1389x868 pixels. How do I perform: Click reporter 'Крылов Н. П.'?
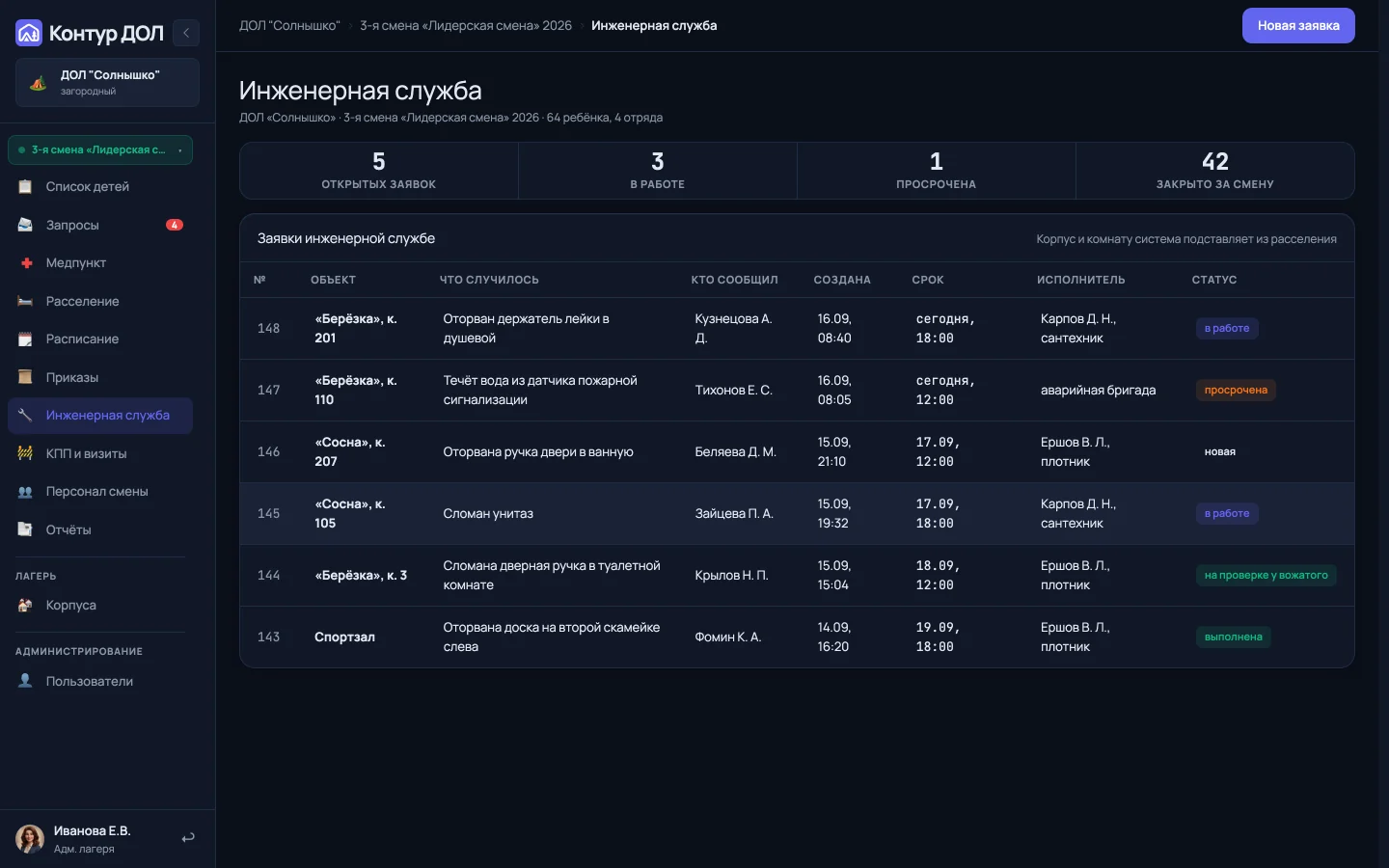[x=731, y=575]
